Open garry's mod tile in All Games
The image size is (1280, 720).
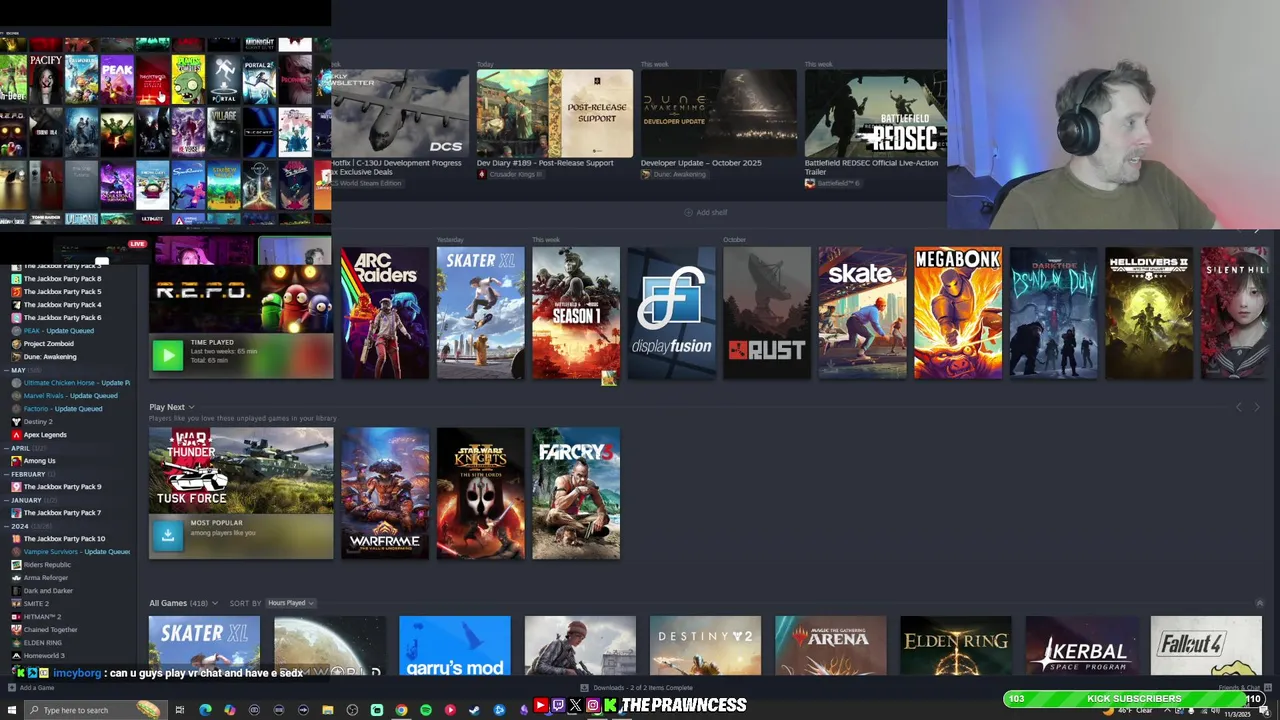coord(454,647)
